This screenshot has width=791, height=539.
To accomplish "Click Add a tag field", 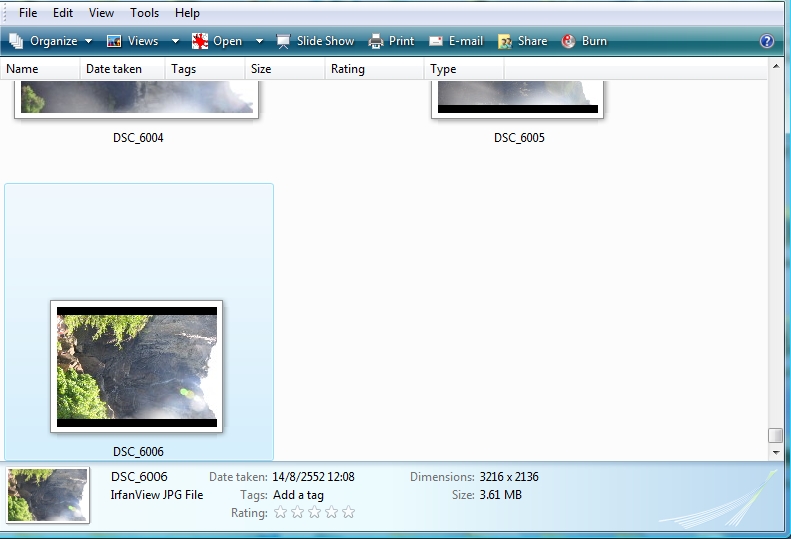I will [x=298, y=495].
